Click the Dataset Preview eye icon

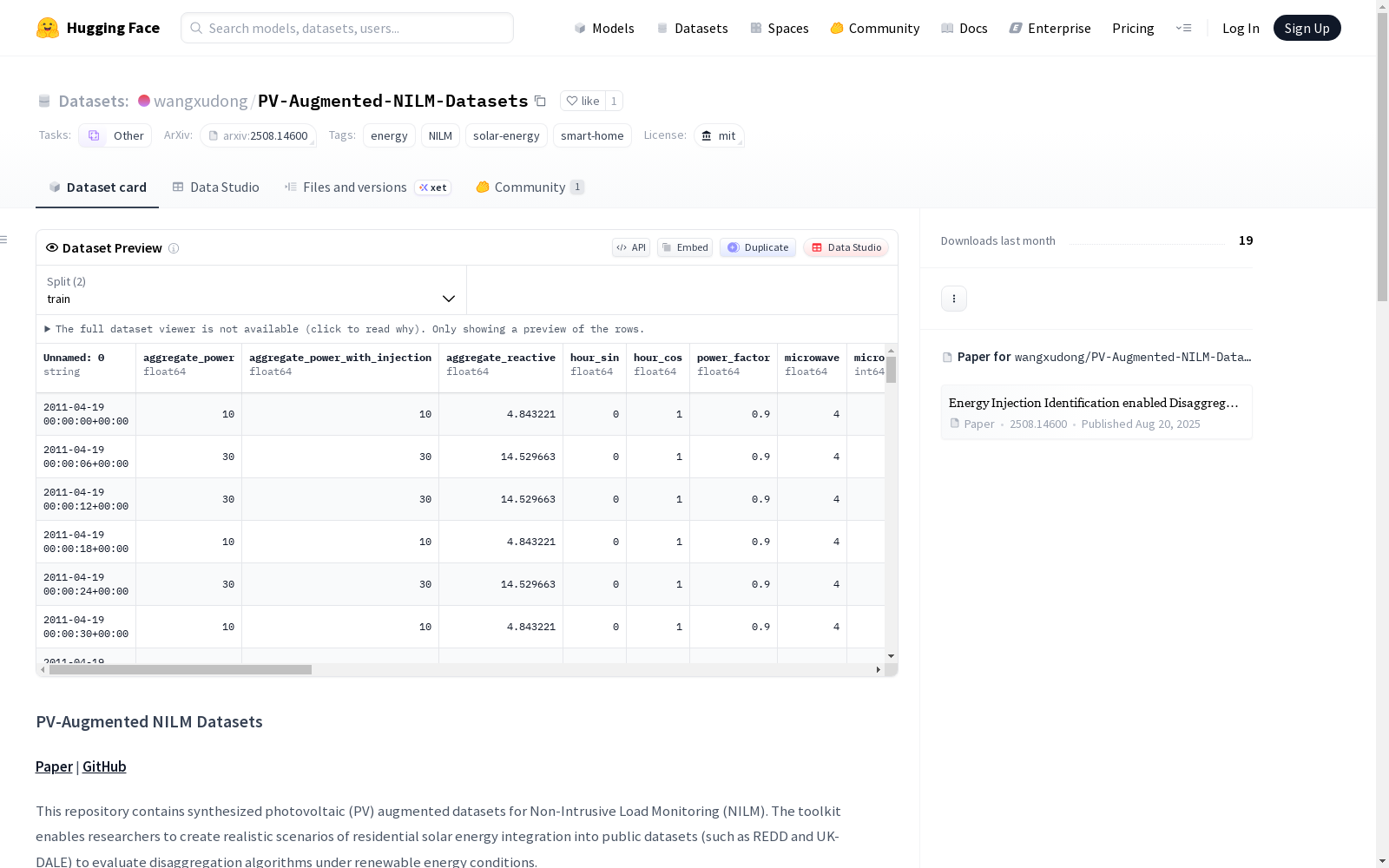pyautogui.click(x=52, y=247)
